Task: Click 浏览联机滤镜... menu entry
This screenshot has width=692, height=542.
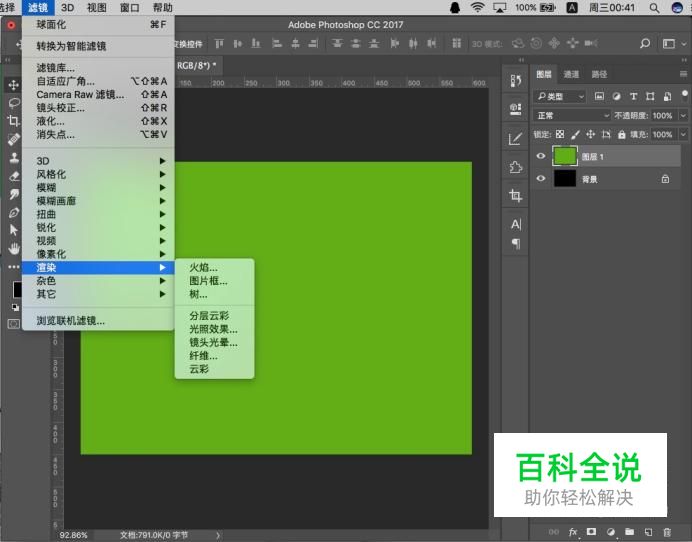Action: [x=70, y=321]
